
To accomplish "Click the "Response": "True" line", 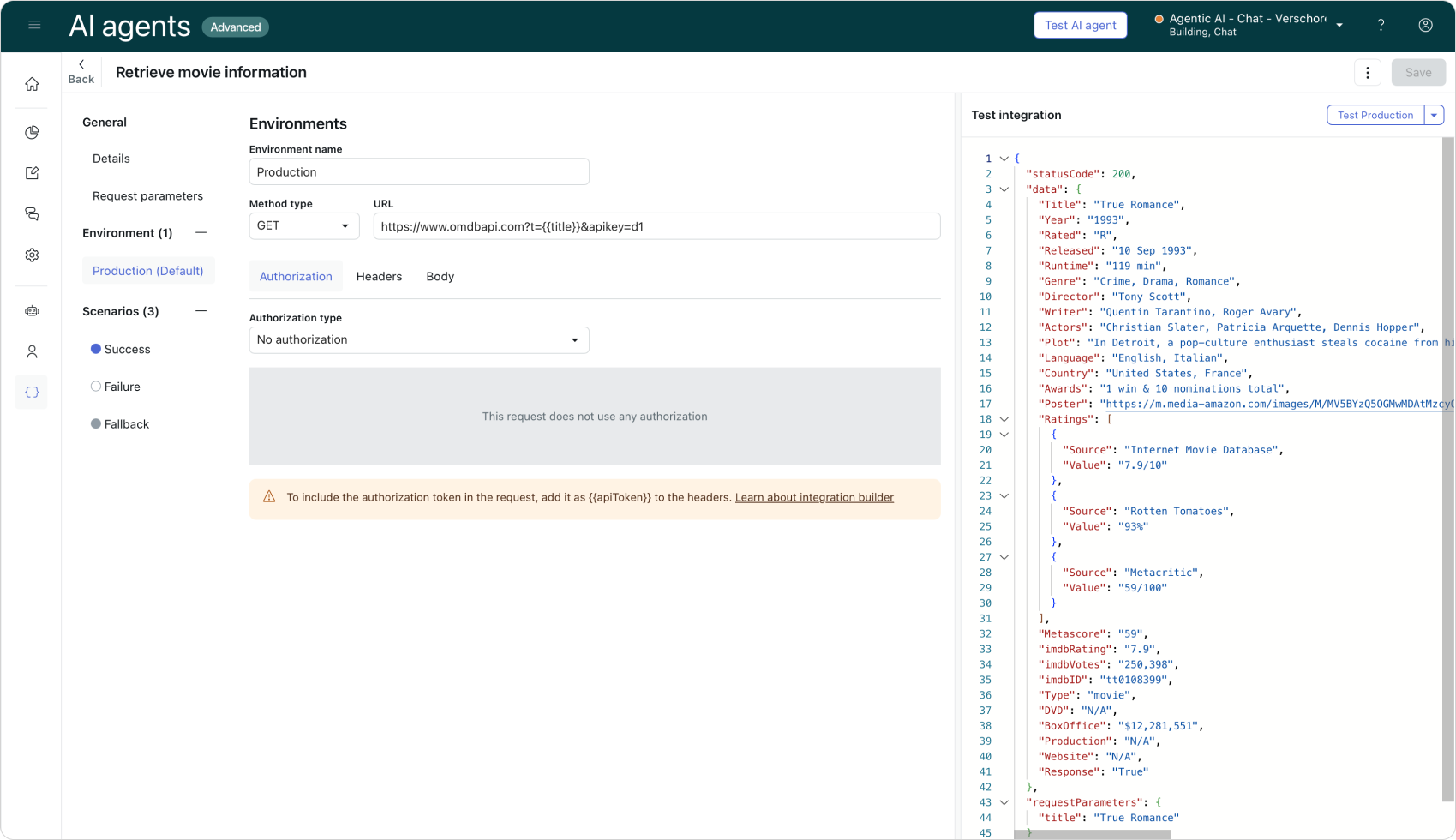I will coord(1093,772).
